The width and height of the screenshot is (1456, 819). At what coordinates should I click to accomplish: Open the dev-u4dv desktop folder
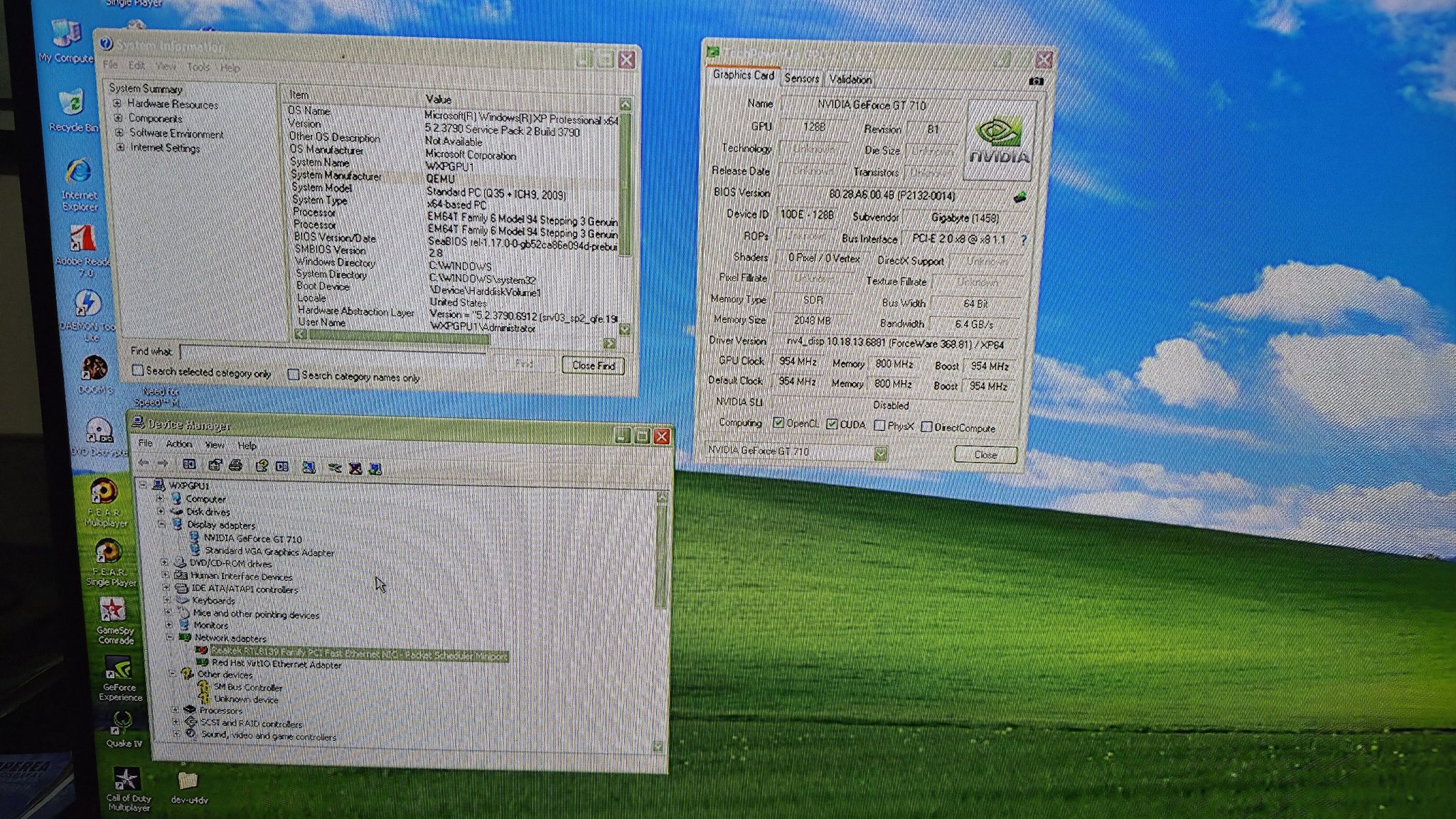(x=188, y=788)
